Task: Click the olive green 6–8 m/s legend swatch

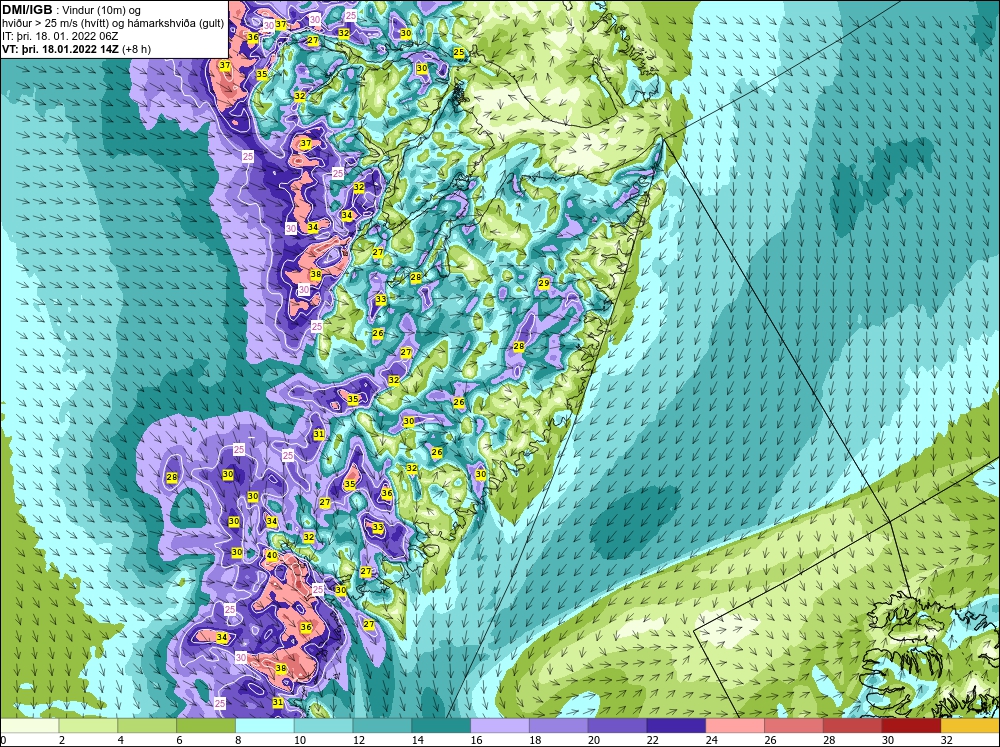Action: tap(206, 726)
